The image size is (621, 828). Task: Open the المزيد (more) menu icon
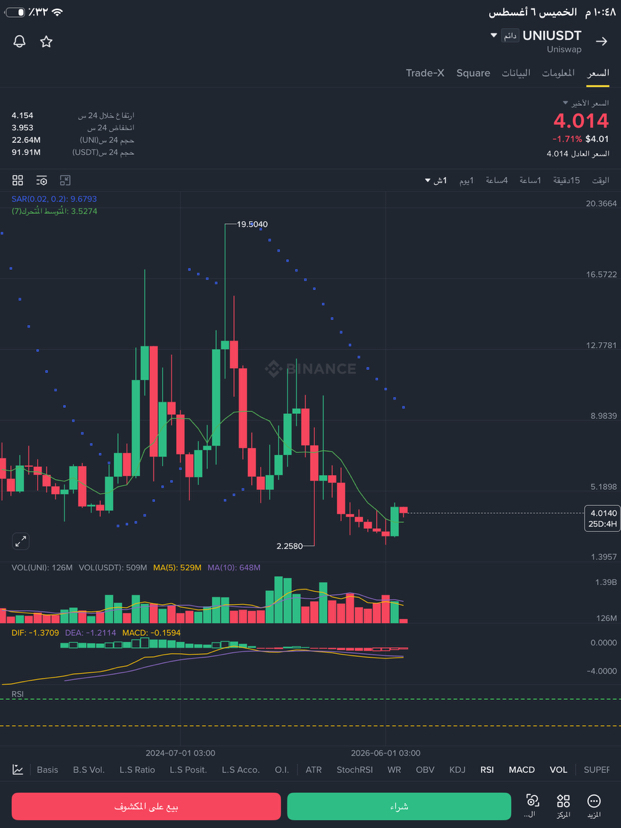(x=594, y=806)
